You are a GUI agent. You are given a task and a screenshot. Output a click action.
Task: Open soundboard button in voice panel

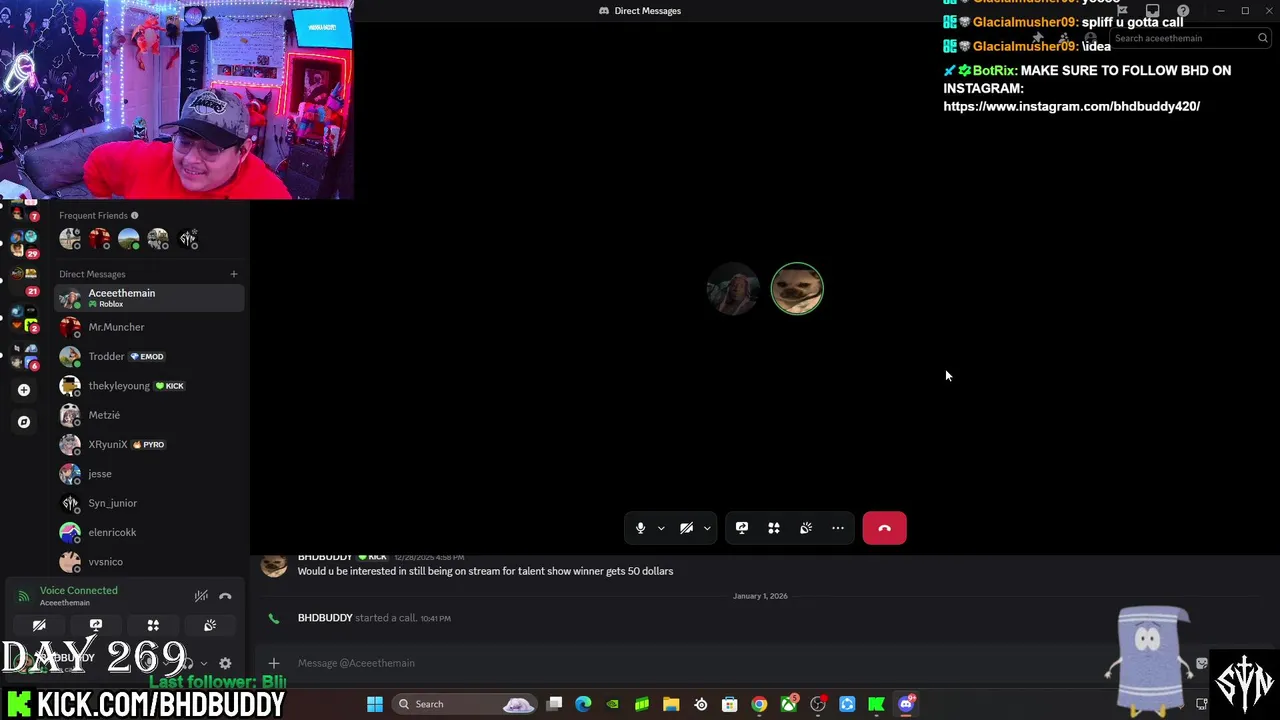click(210, 625)
